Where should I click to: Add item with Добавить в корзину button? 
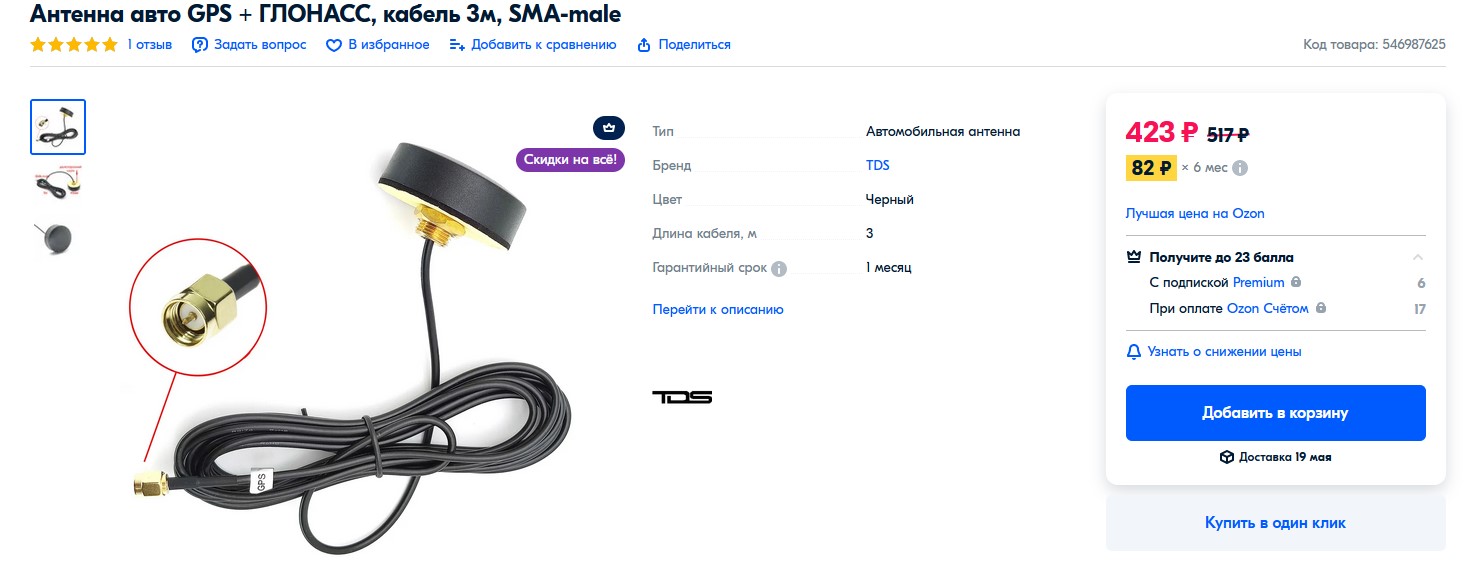point(1276,413)
